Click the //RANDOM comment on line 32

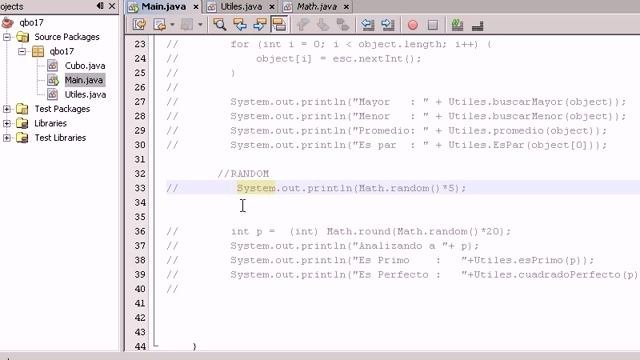243,174
